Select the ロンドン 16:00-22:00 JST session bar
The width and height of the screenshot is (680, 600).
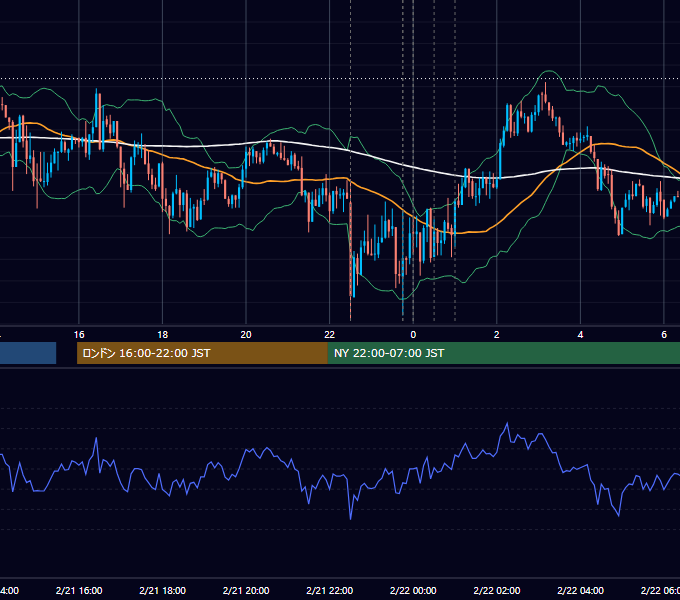point(202,353)
